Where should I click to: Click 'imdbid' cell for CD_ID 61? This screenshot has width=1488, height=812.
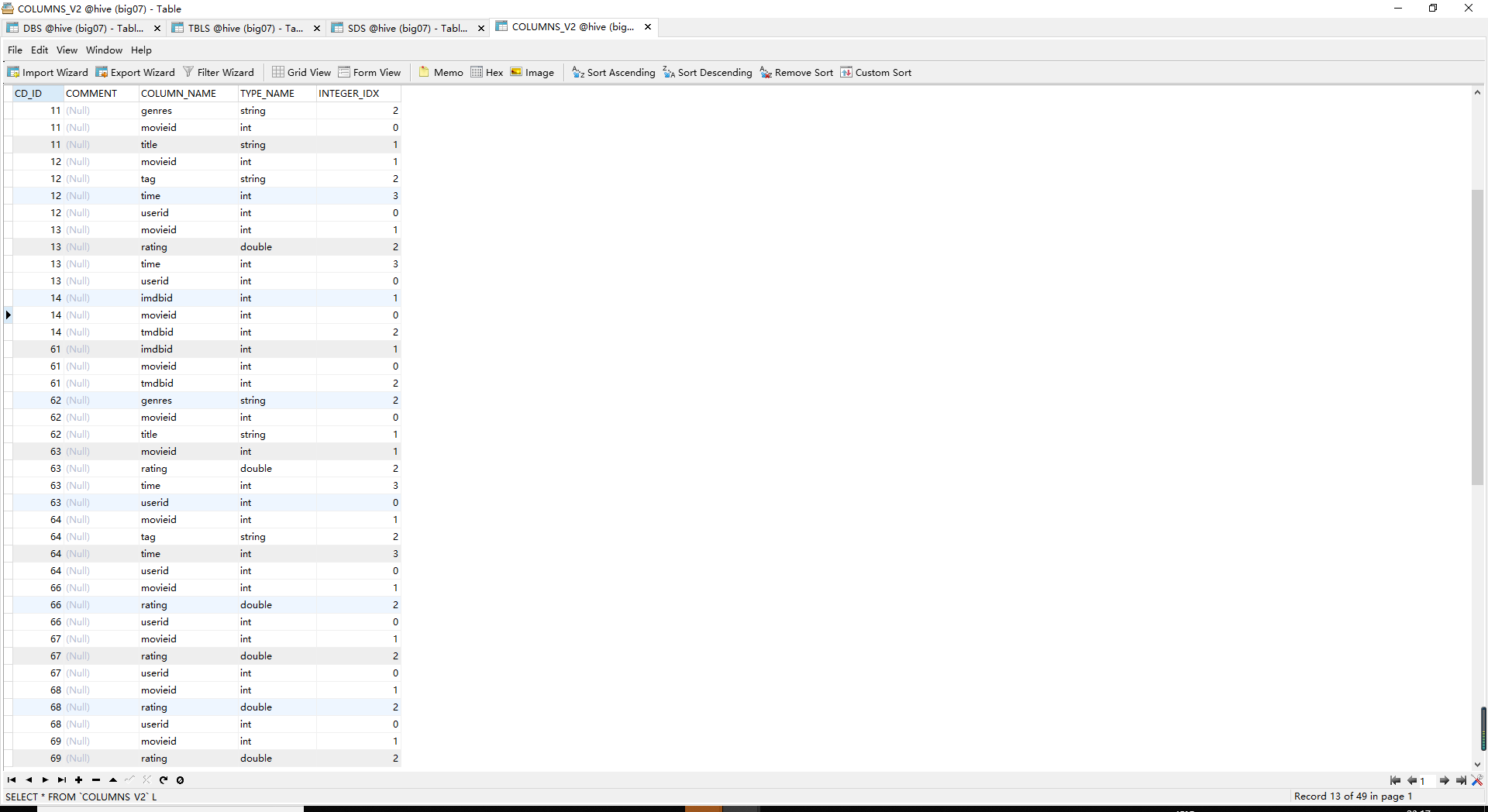188,349
